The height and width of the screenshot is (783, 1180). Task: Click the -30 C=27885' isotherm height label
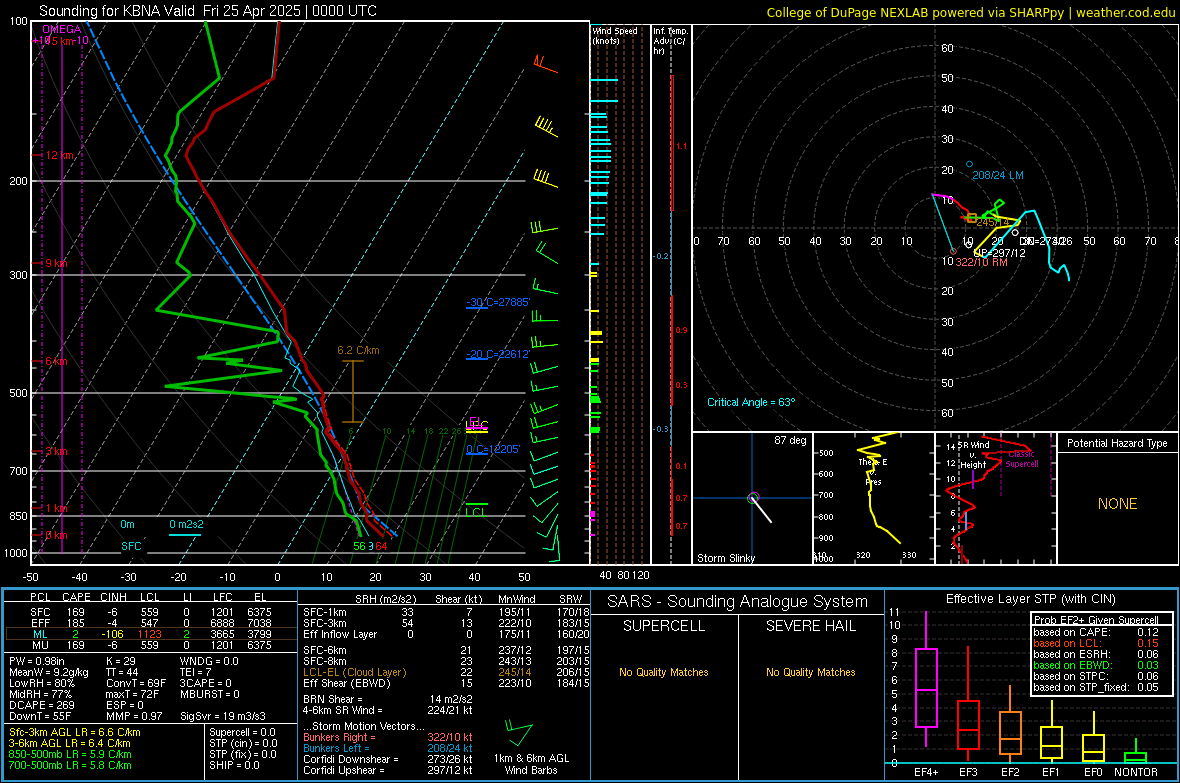[498, 302]
